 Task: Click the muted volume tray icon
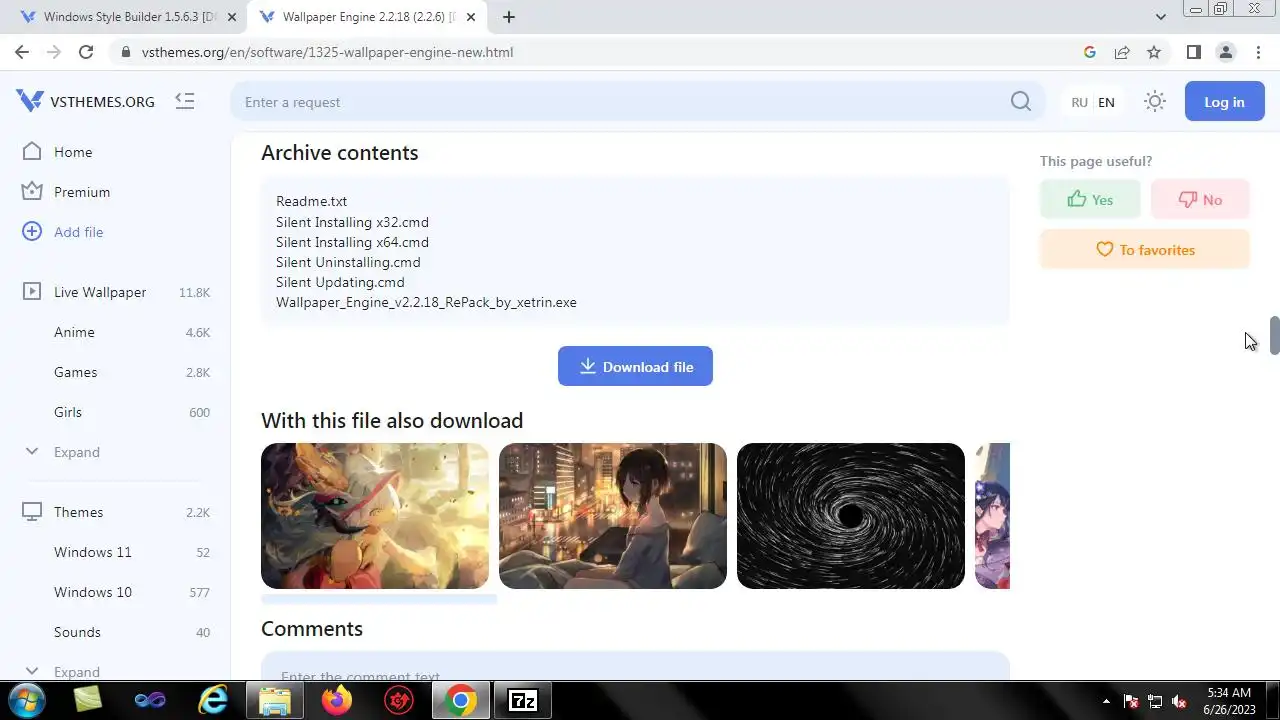click(x=1180, y=701)
